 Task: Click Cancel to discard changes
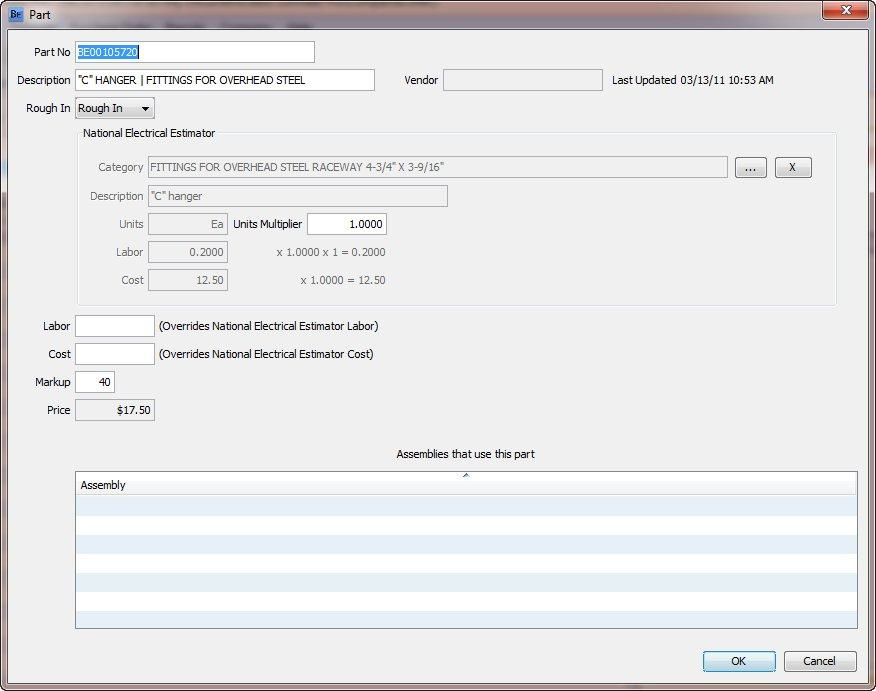point(820,661)
